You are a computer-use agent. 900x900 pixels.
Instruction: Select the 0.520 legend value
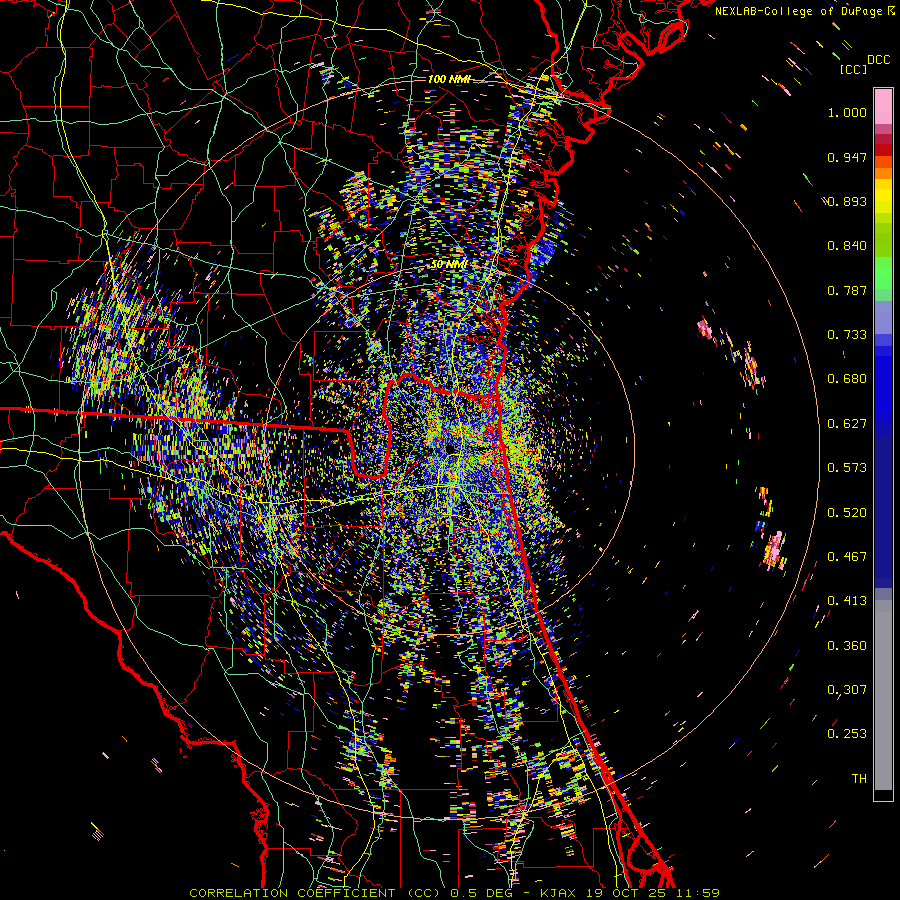click(x=847, y=513)
